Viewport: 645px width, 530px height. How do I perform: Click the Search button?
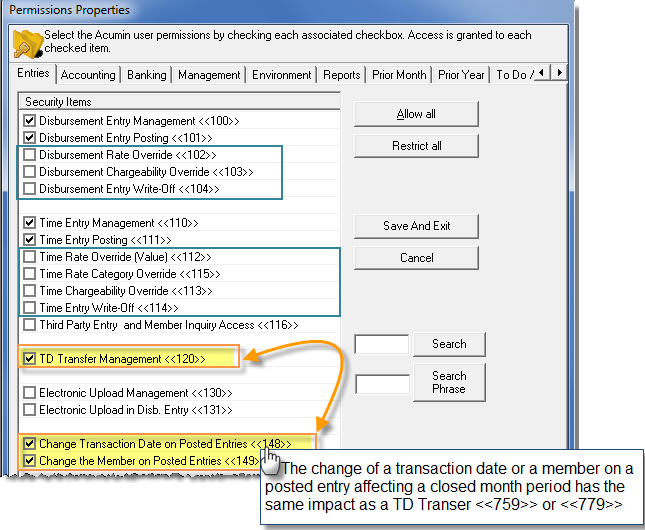tap(449, 344)
